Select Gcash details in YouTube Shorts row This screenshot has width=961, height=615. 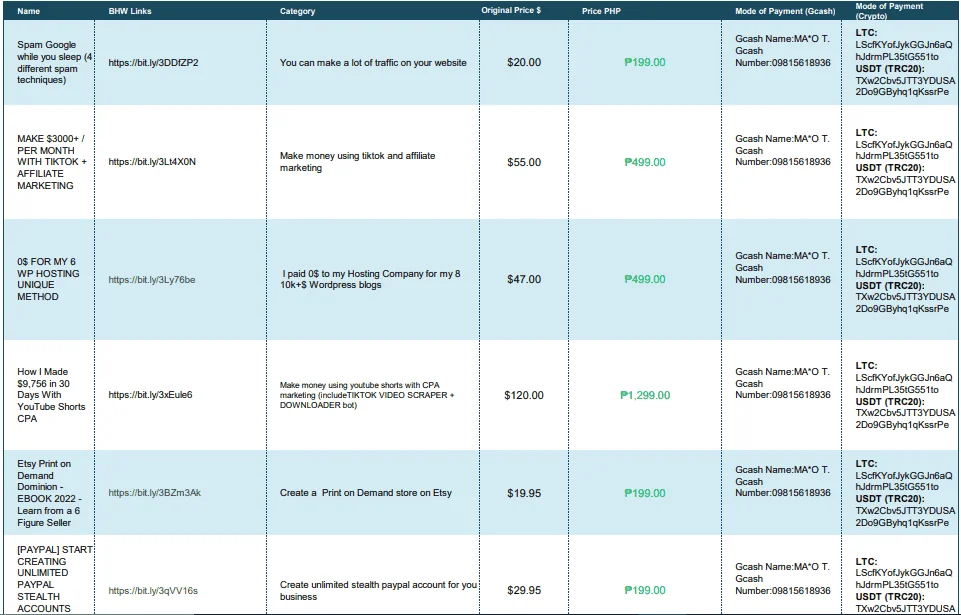[783, 384]
